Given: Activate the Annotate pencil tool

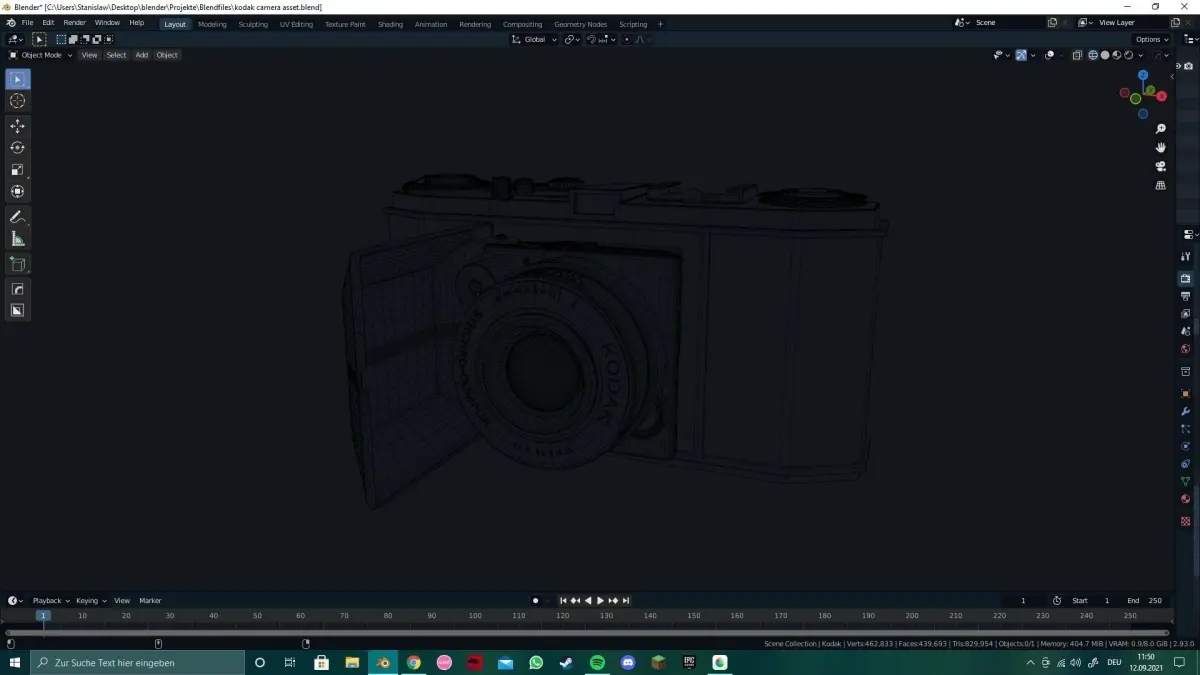Looking at the screenshot, I should 17,217.
